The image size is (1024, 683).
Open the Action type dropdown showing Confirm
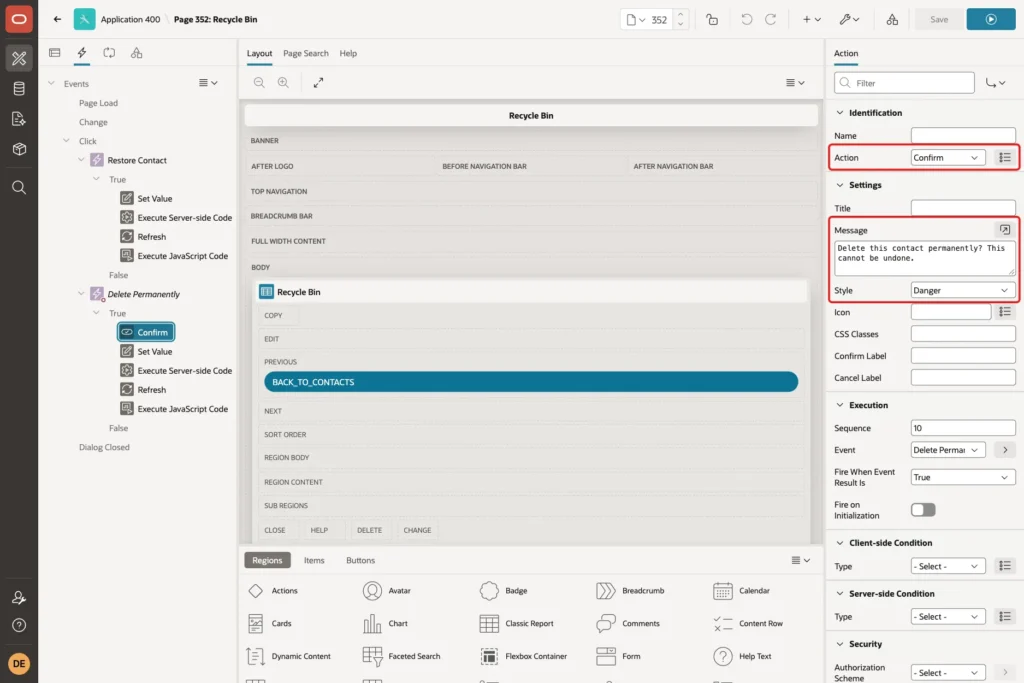(948, 157)
